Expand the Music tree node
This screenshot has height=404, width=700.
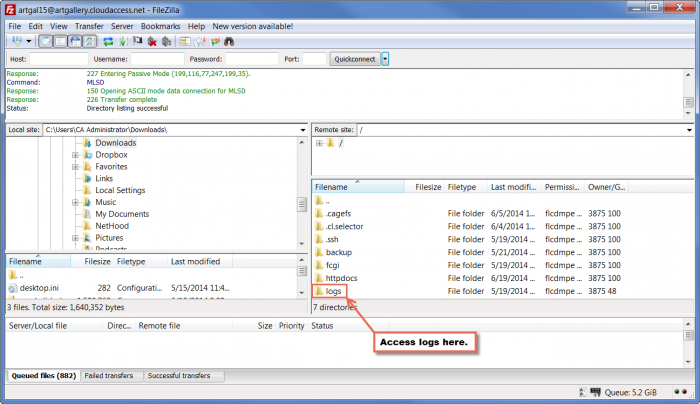pos(75,202)
